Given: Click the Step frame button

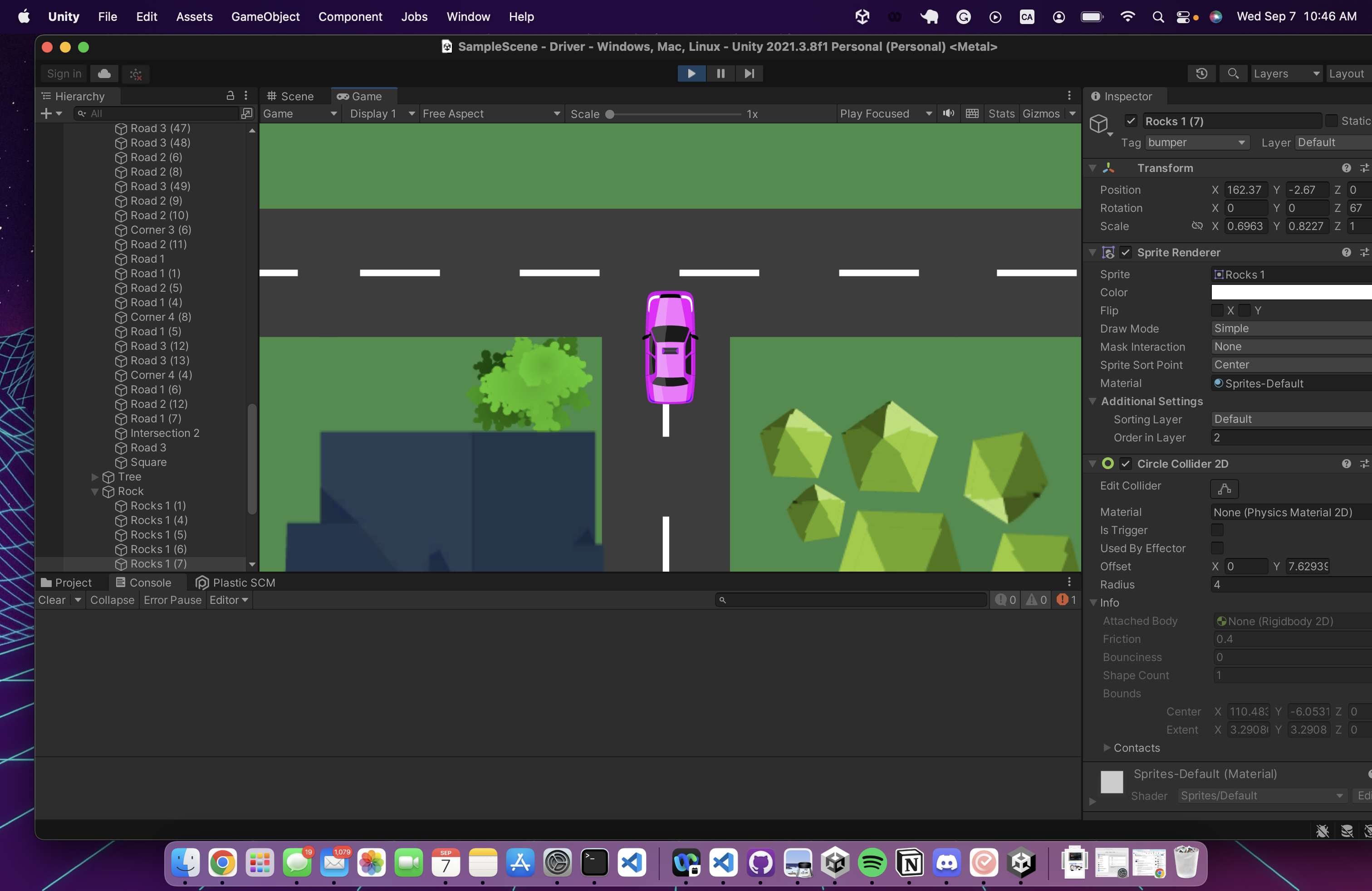Looking at the screenshot, I should (749, 74).
